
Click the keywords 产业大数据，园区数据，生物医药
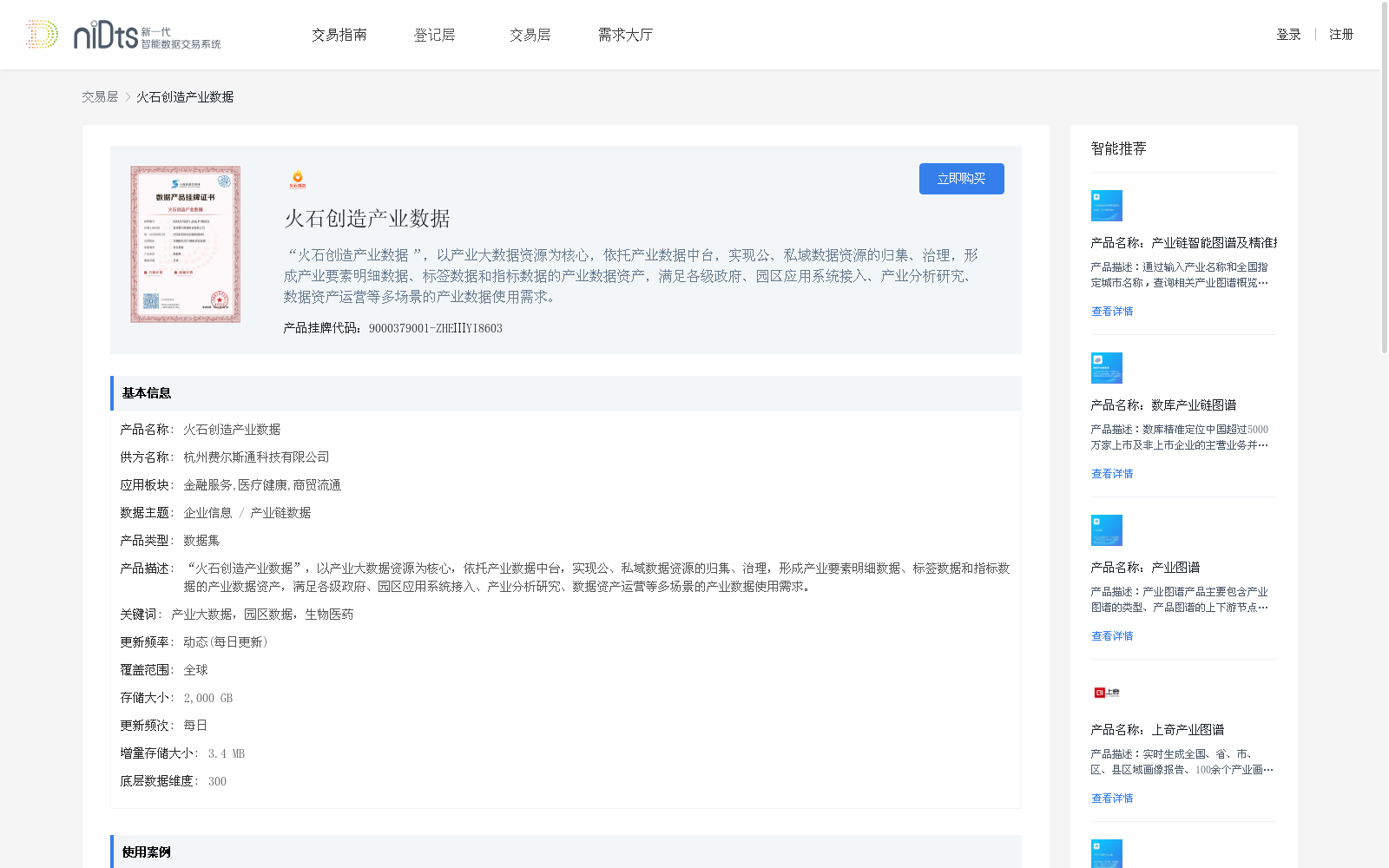click(x=262, y=615)
